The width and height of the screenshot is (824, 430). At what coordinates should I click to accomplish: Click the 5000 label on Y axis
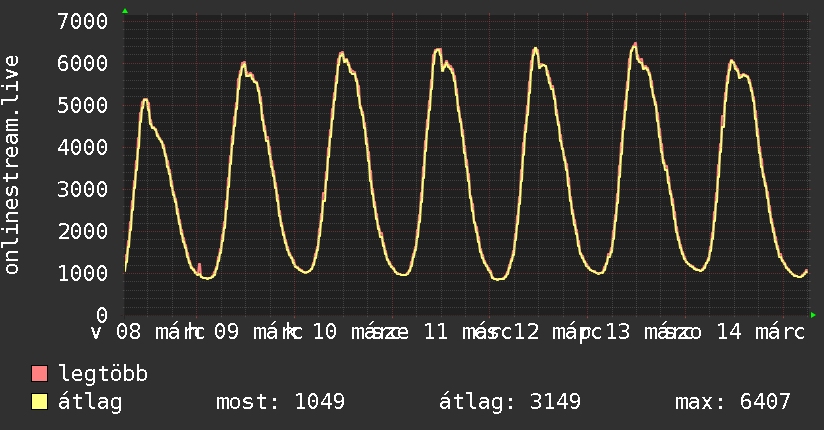[83, 105]
